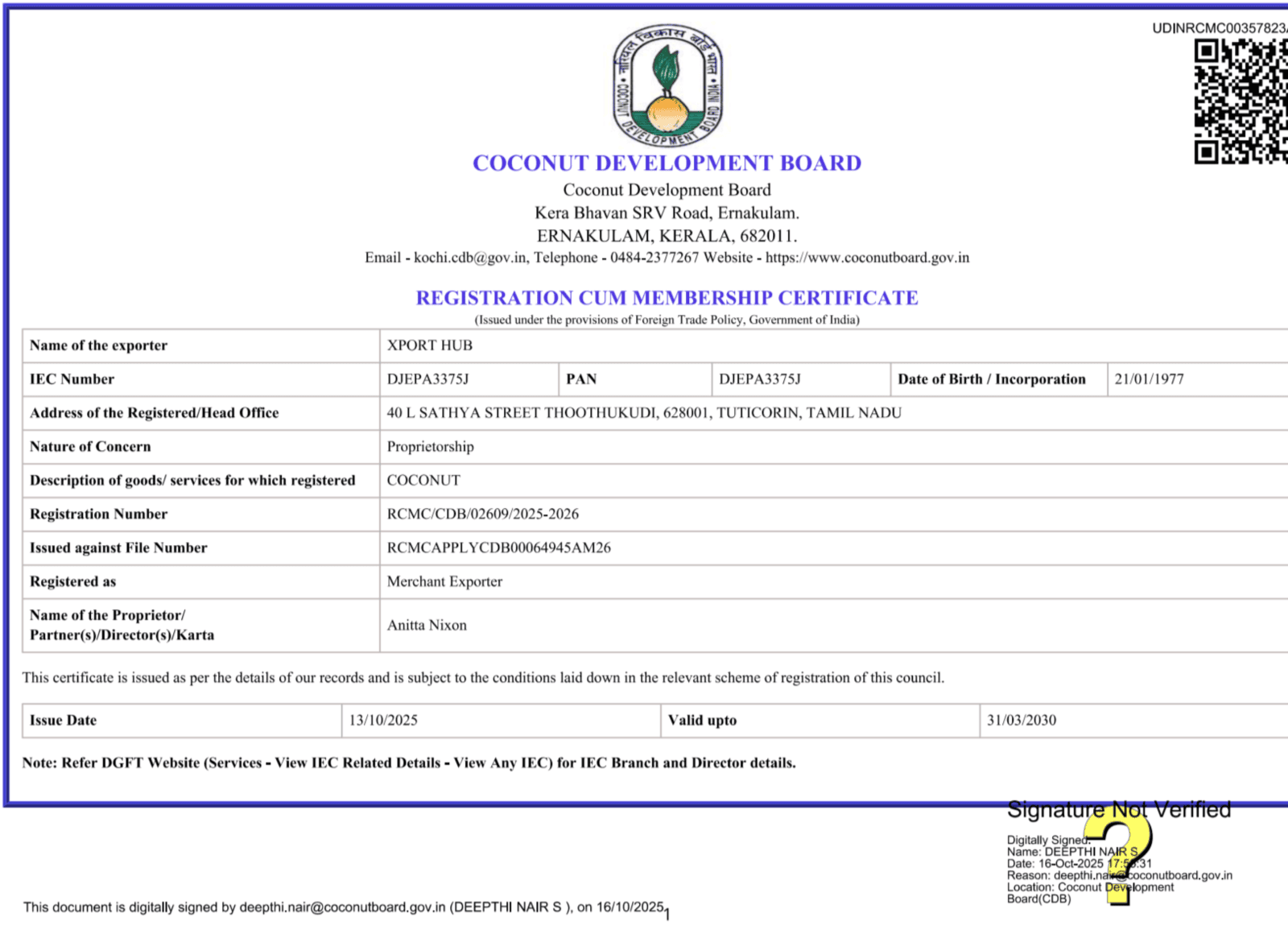Click the proprietor name Anitta Nixon
Image resolution: width=1288 pixels, height=934 pixels.
pyautogui.click(x=427, y=626)
